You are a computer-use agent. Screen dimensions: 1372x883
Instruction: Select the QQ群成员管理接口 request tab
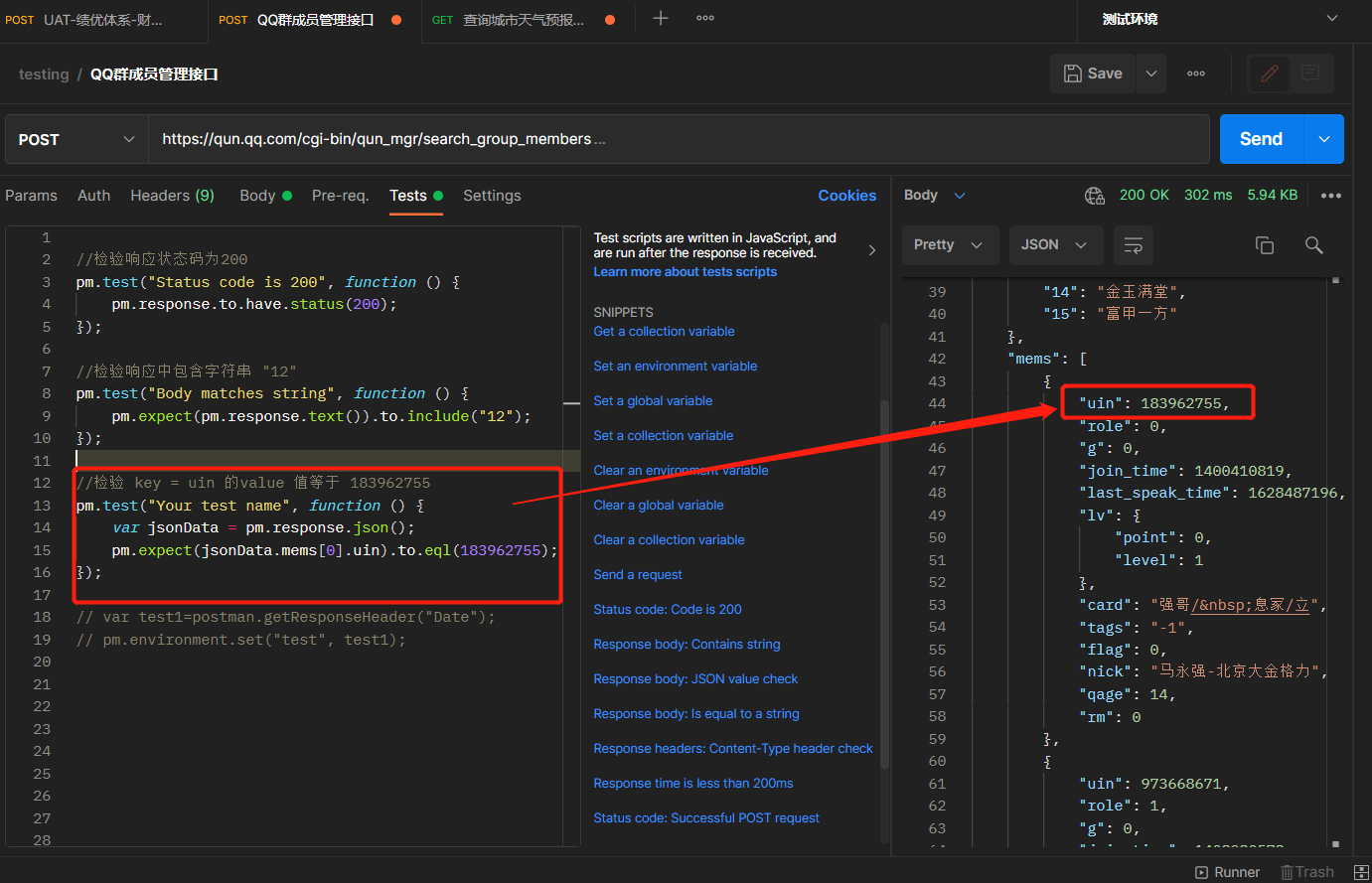pyautogui.click(x=315, y=20)
